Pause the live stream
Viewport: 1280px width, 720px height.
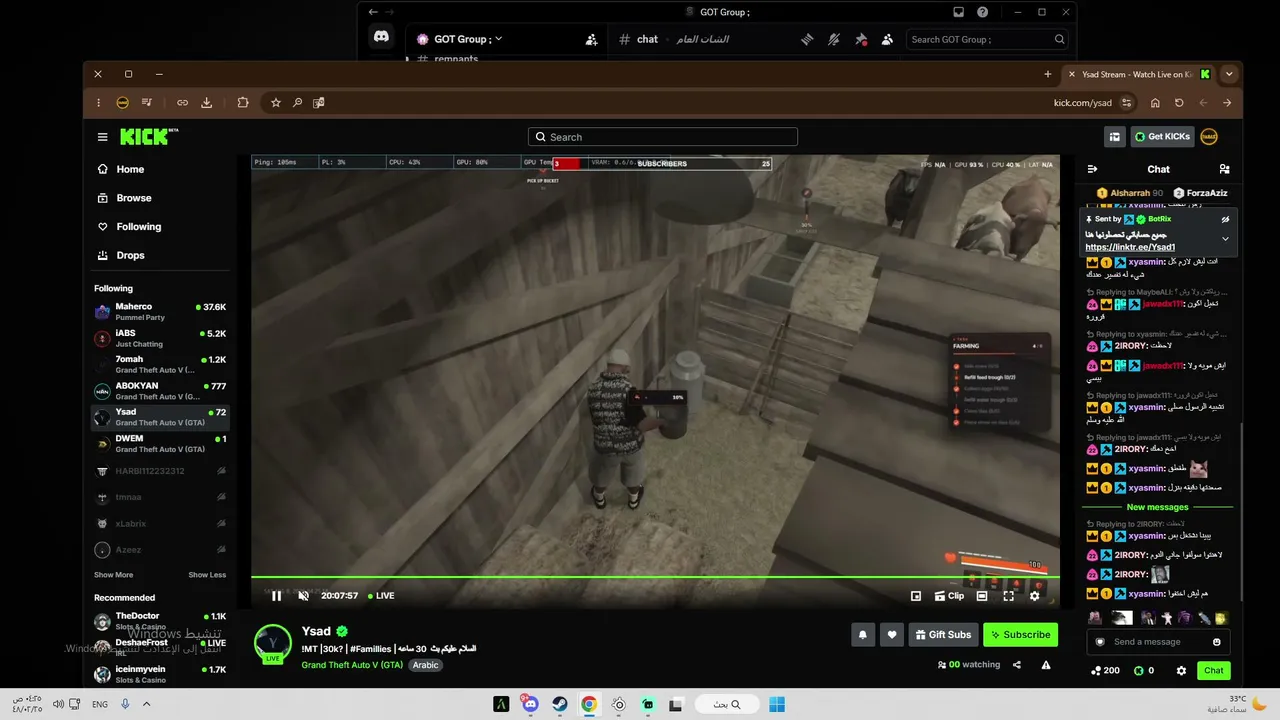pos(277,596)
